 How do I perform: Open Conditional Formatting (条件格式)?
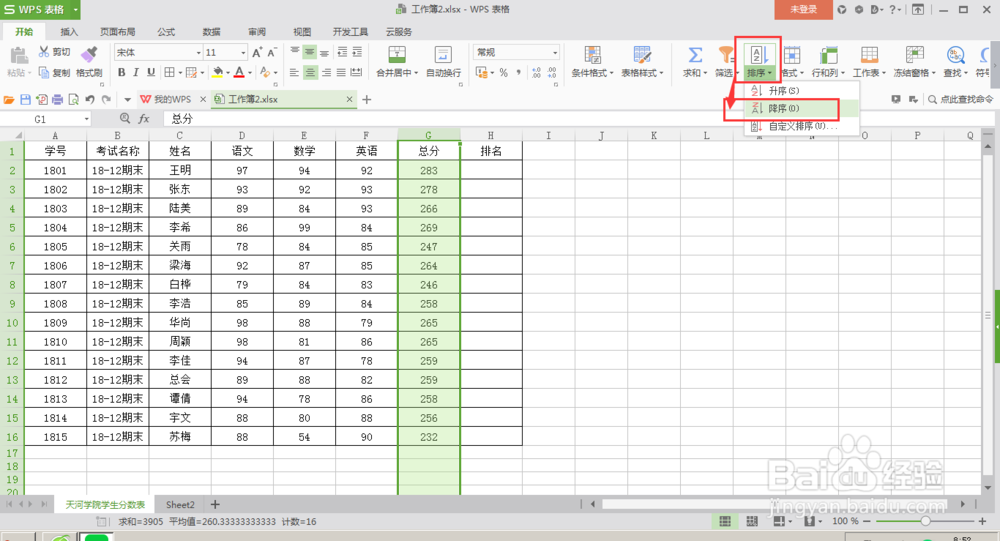coord(592,61)
